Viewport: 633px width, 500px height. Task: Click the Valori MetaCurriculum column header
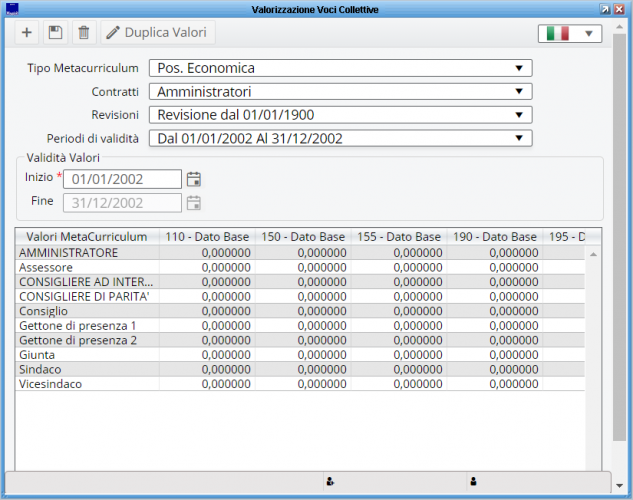[x=87, y=237]
